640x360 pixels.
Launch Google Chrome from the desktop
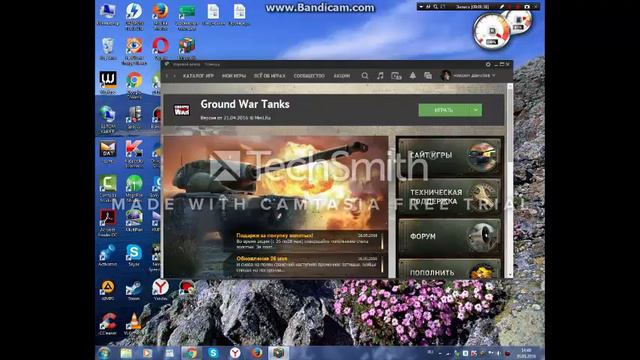(134, 84)
